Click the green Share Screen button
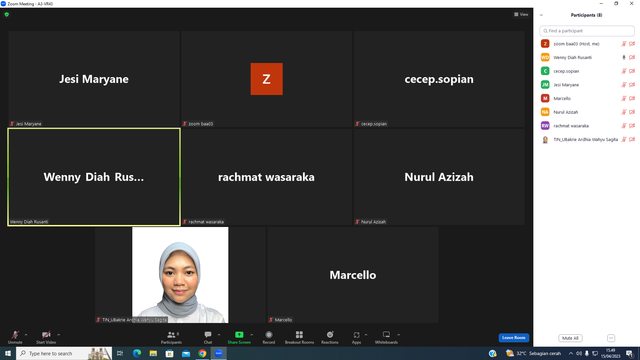Viewport: 640px width, 360px height. pyautogui.click(x=239, y=337)
